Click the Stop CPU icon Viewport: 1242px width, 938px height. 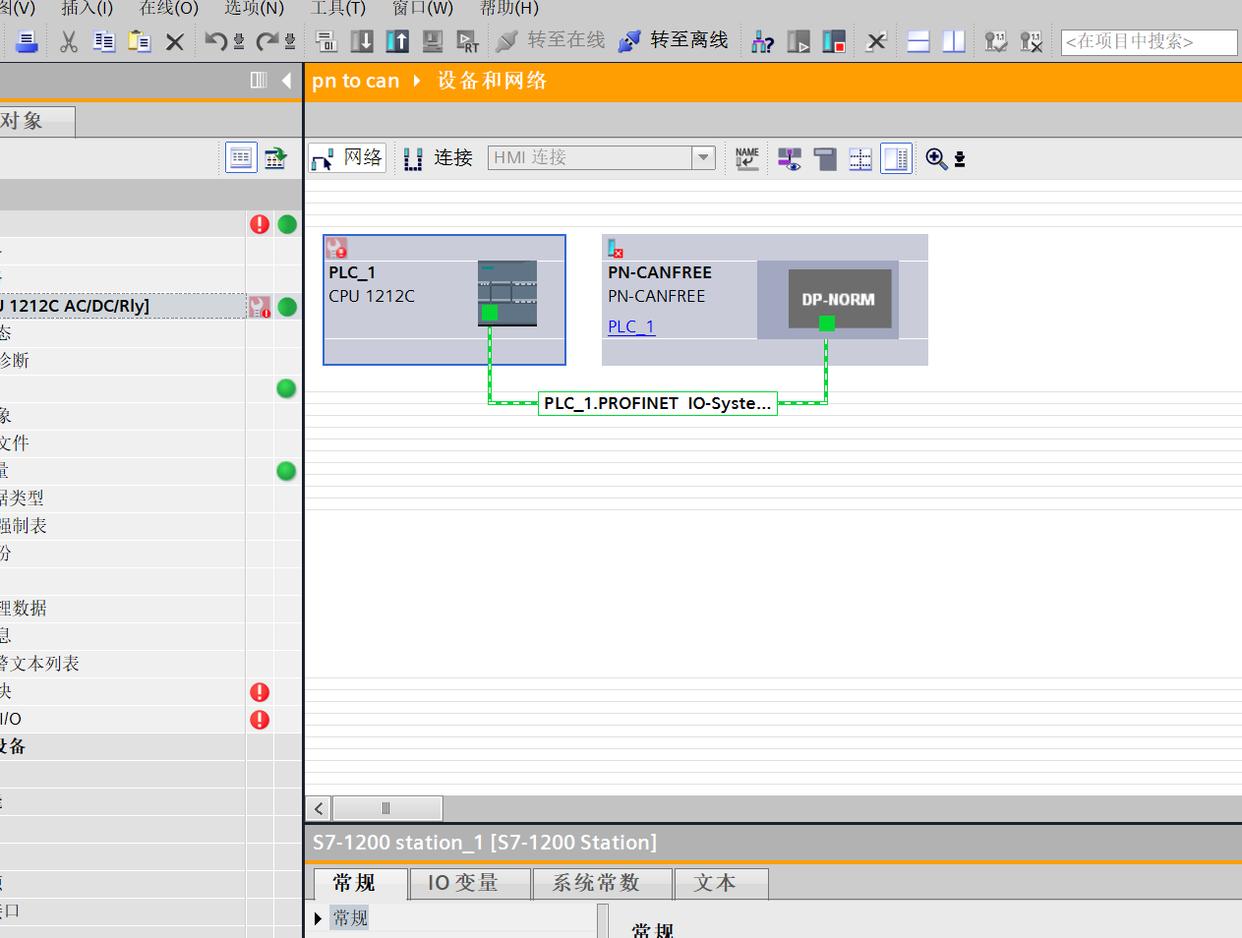833,41
